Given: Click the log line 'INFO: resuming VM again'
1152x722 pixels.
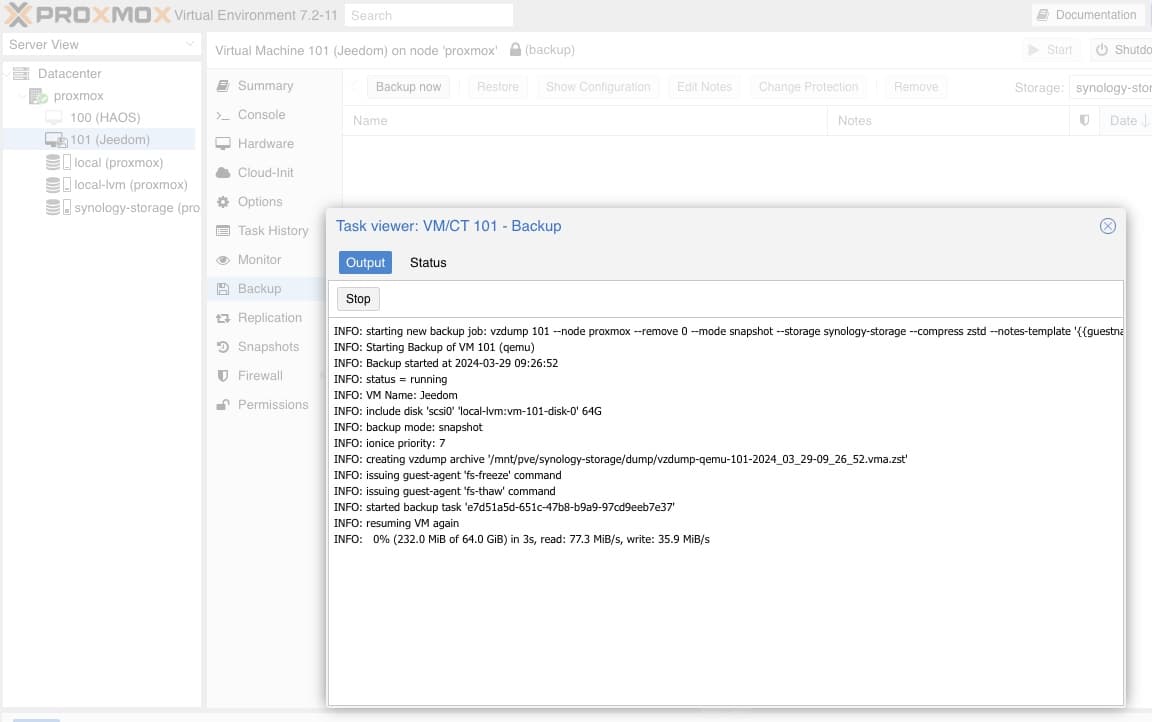Looking at the screenshot, I should [x=396, y=523].
